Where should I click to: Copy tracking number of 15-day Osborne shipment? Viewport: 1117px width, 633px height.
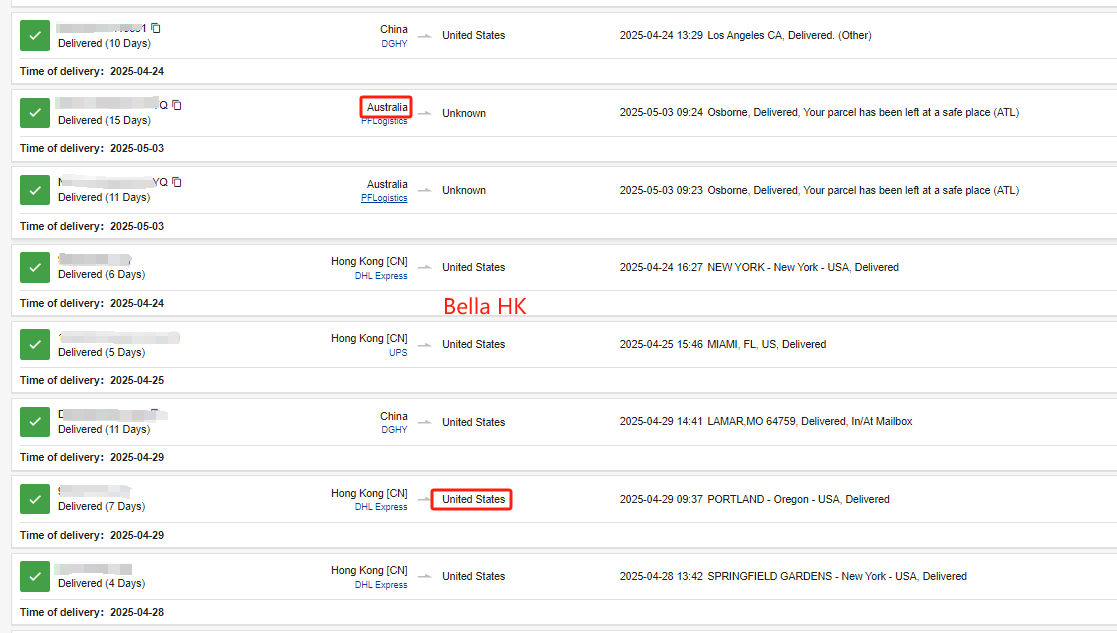pyautogui.click(x=177, y=105)
